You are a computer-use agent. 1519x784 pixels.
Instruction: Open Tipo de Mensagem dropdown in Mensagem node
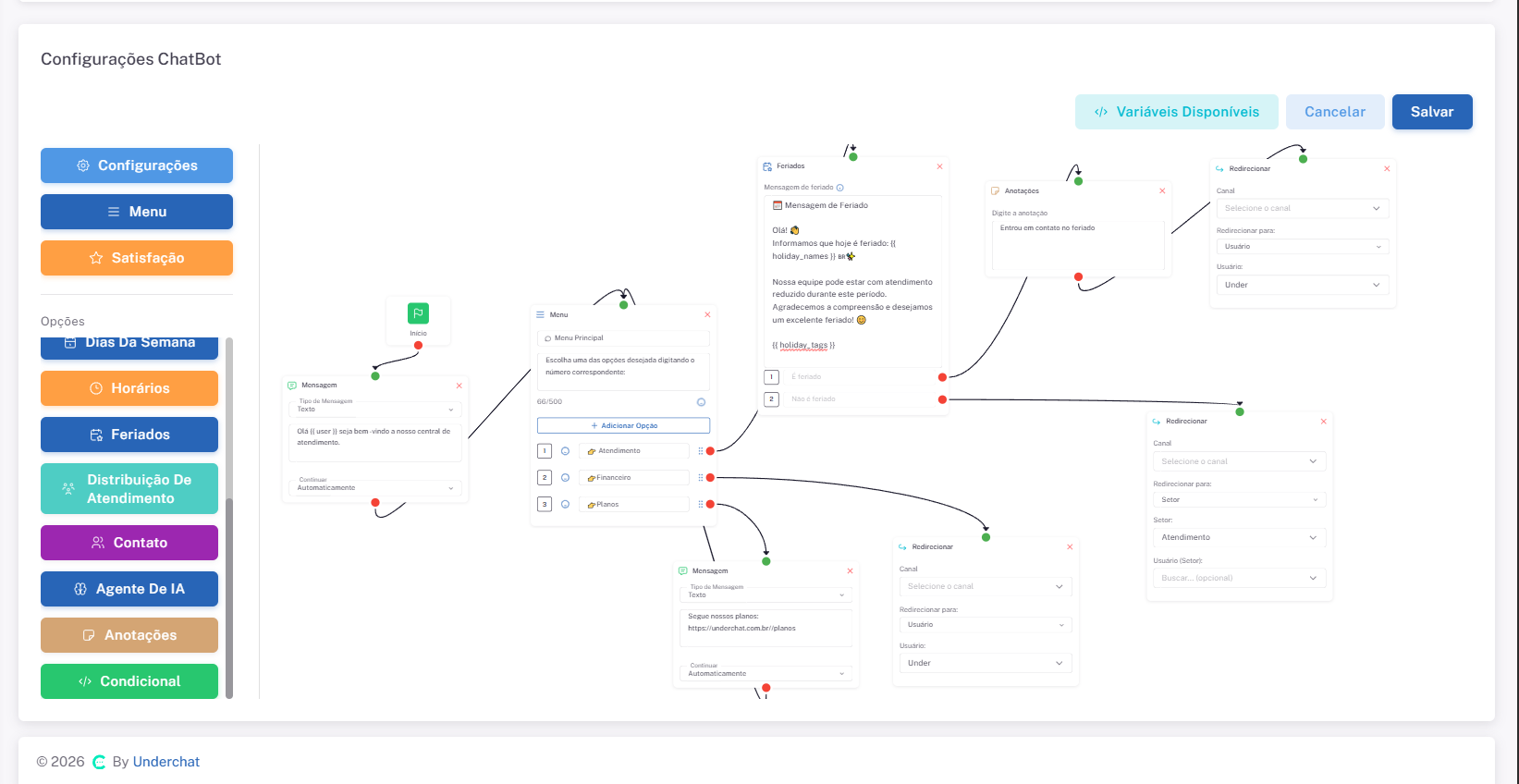(375, 407)
